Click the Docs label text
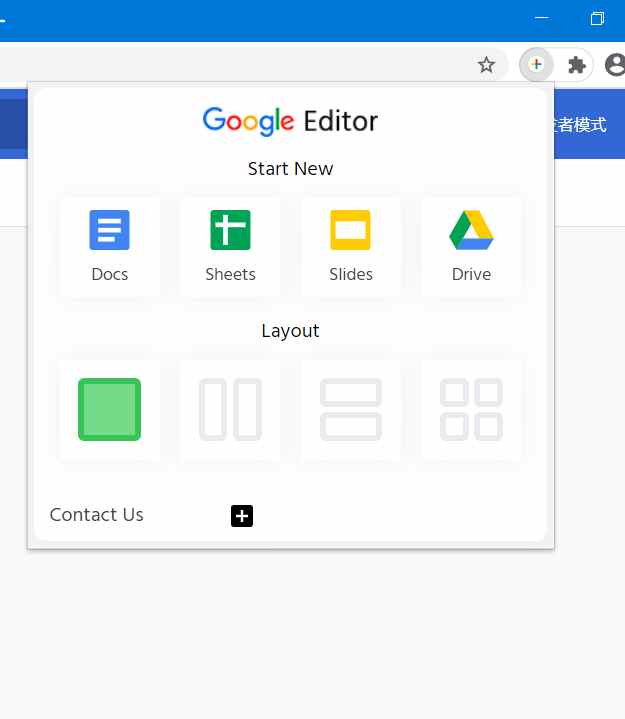Screen dimensions: 625x719 110,274
